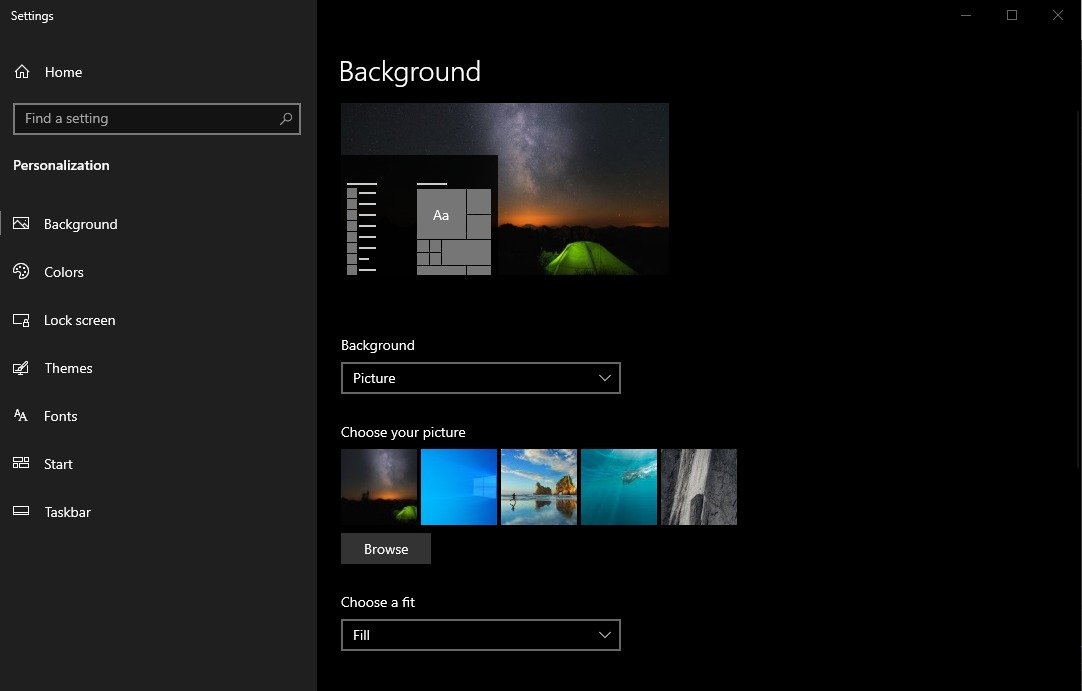Click the Background picture icon in sidebar

(21, 224)
